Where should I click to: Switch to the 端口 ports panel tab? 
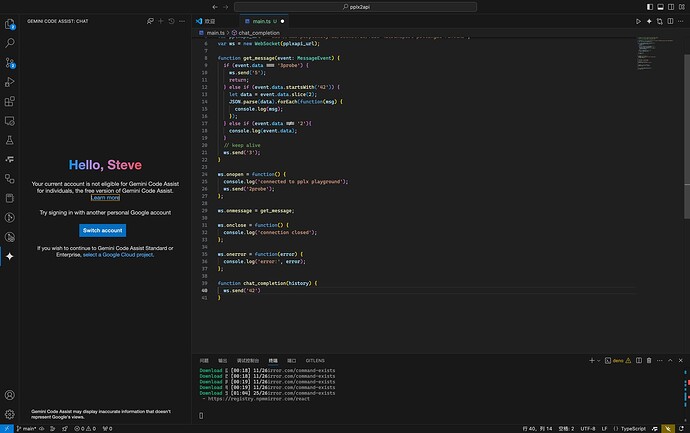coord(291,360)
